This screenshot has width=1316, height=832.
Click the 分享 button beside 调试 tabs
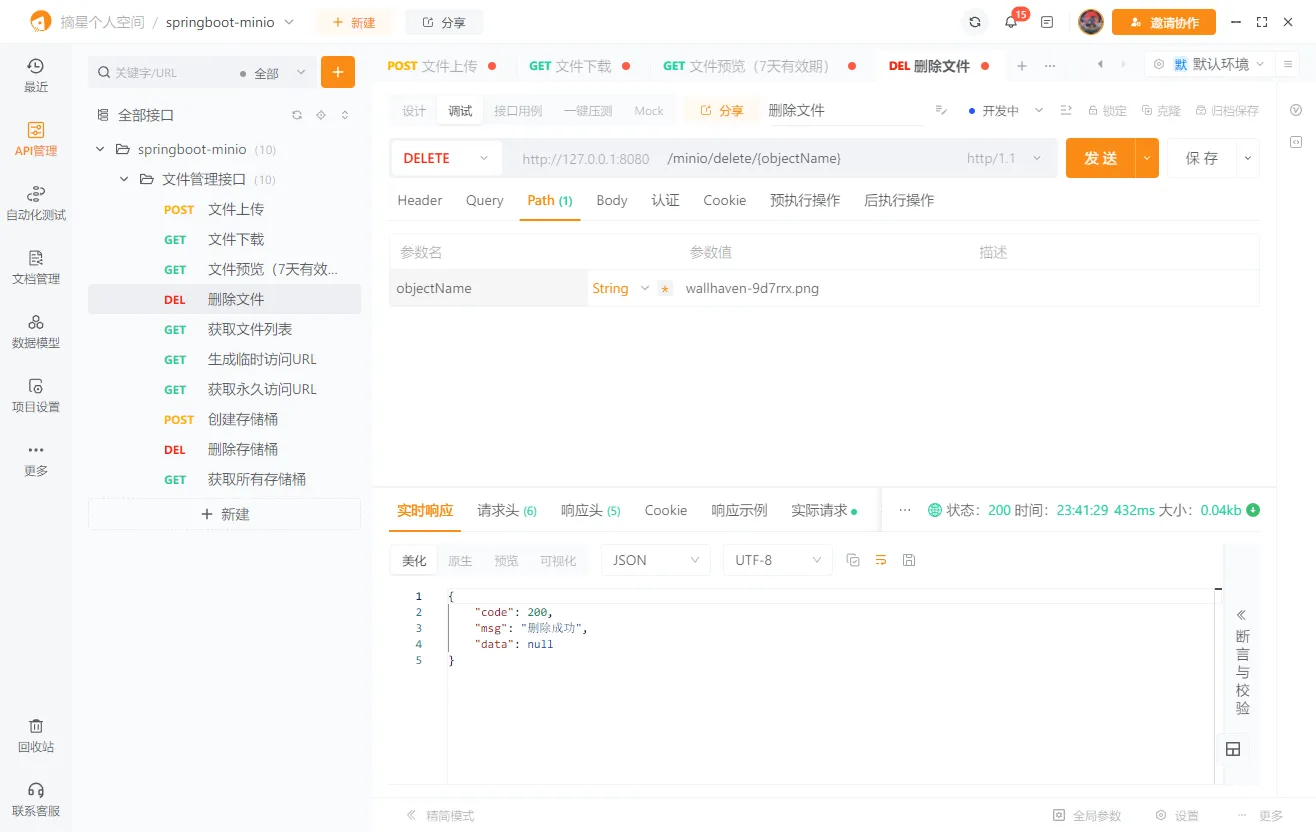click(x=722, y=110)
